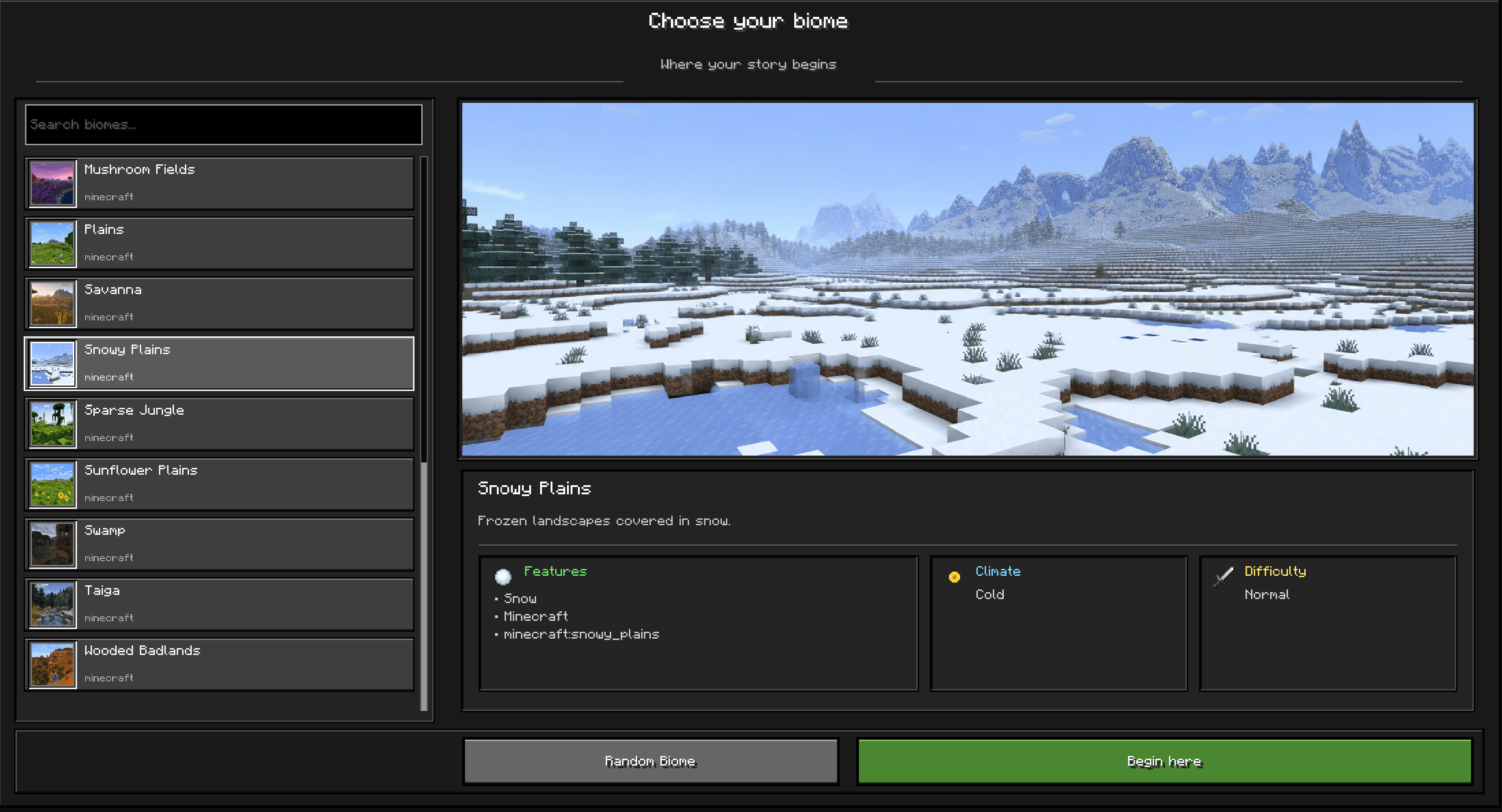
Task: Click the Snowy Plains details title
Action: 534,488
